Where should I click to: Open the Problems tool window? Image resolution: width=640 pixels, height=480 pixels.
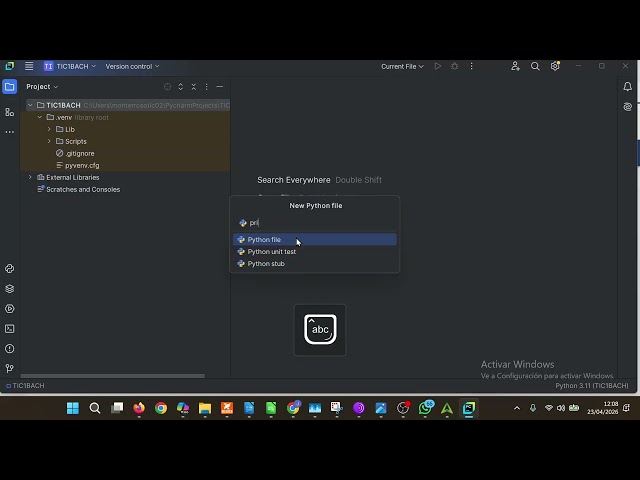coord(9,349)
